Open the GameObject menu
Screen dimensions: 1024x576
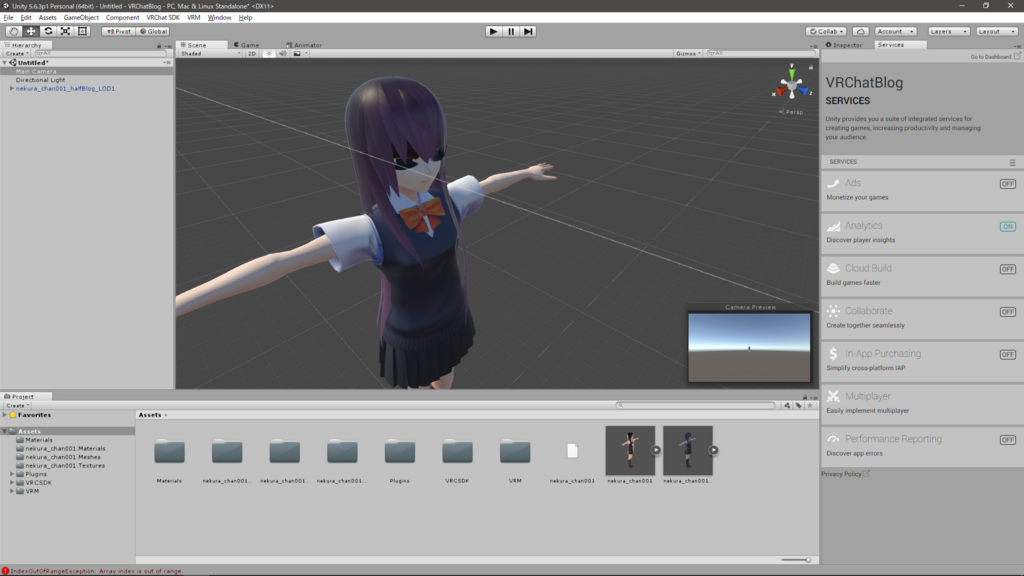(x=81, y=18)
